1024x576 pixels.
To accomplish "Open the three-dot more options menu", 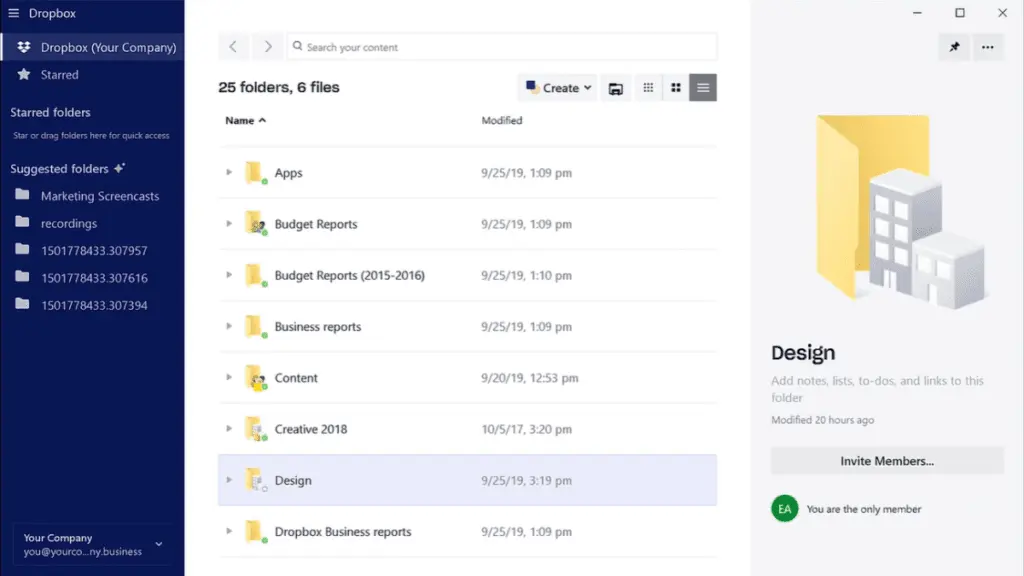I will (987, 47).
